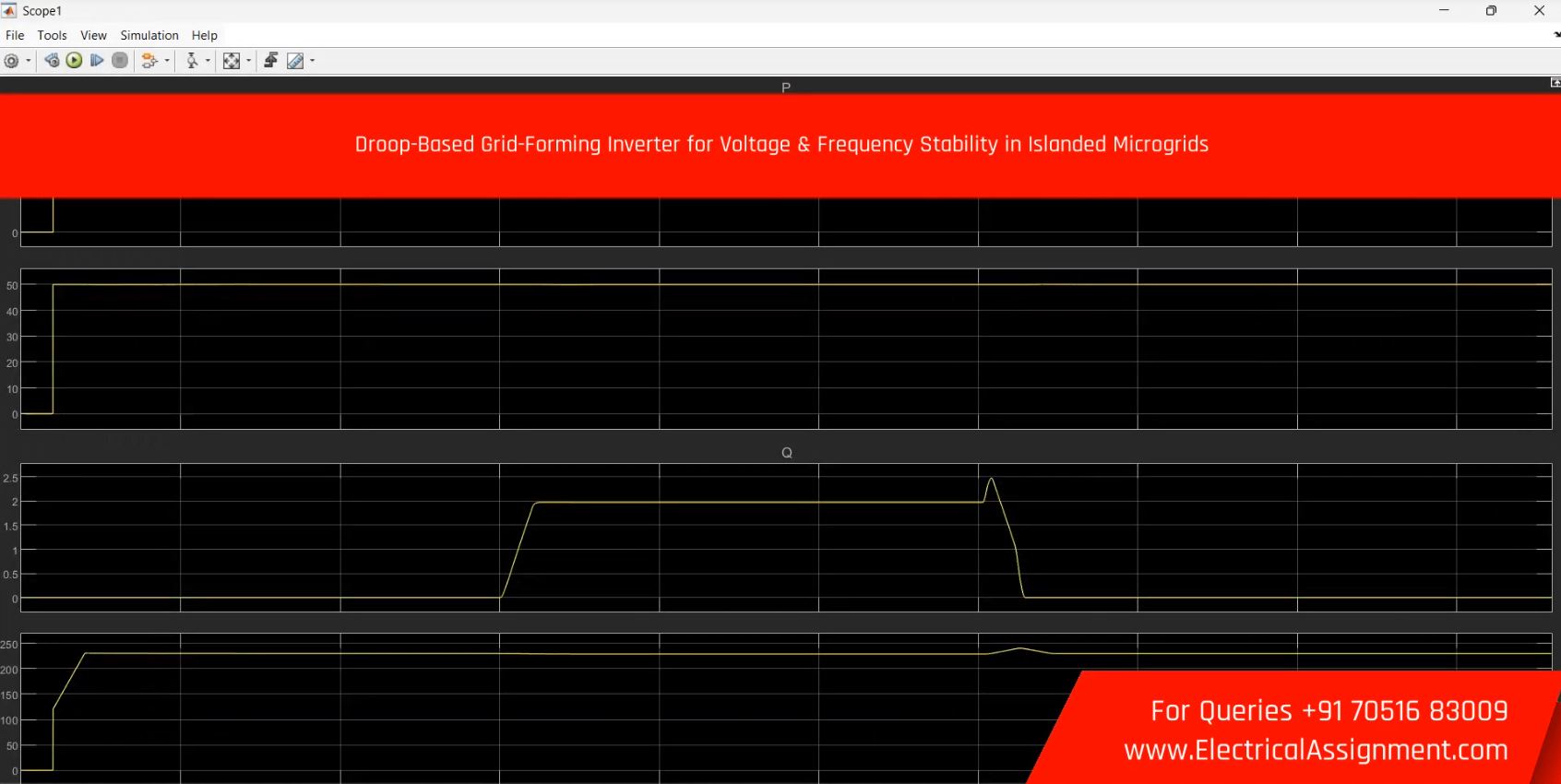
Task: Select the Zoom tool icon
Action: [192, 61]
